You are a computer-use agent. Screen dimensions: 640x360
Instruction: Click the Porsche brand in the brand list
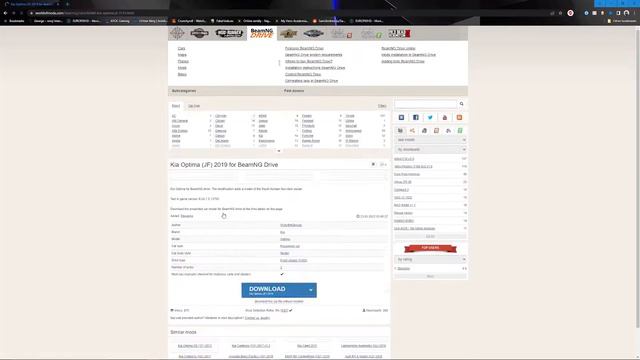pos(308,136)
